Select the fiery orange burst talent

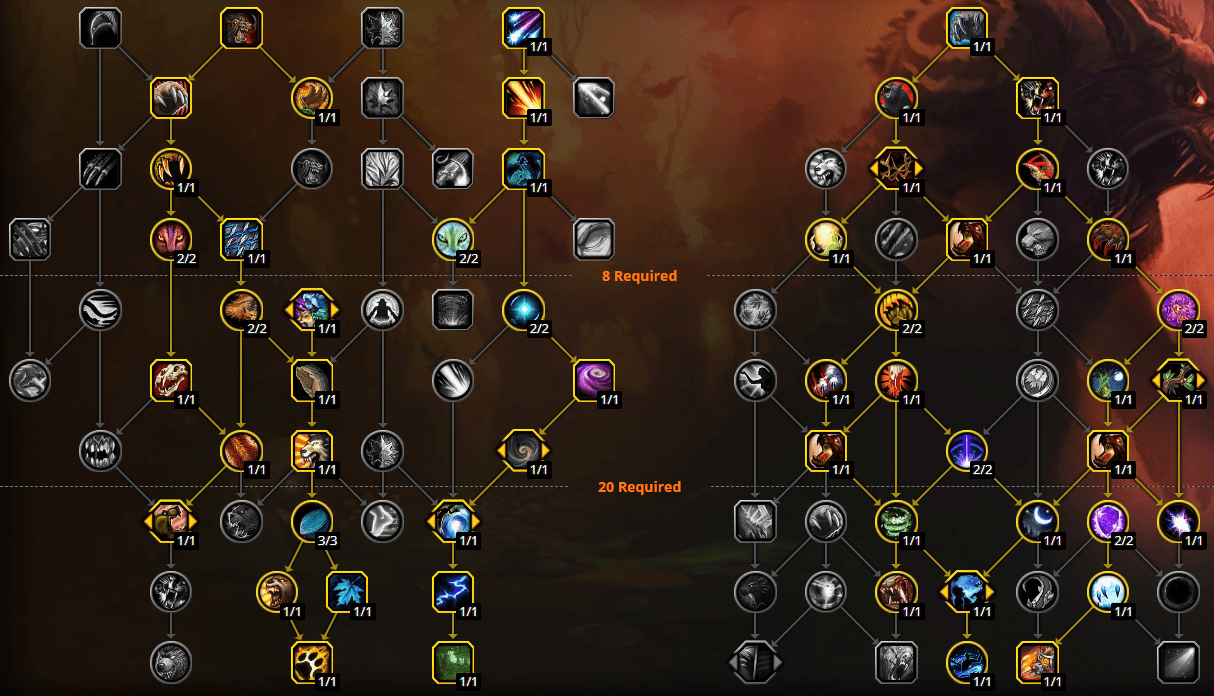(x=524, y=98)
